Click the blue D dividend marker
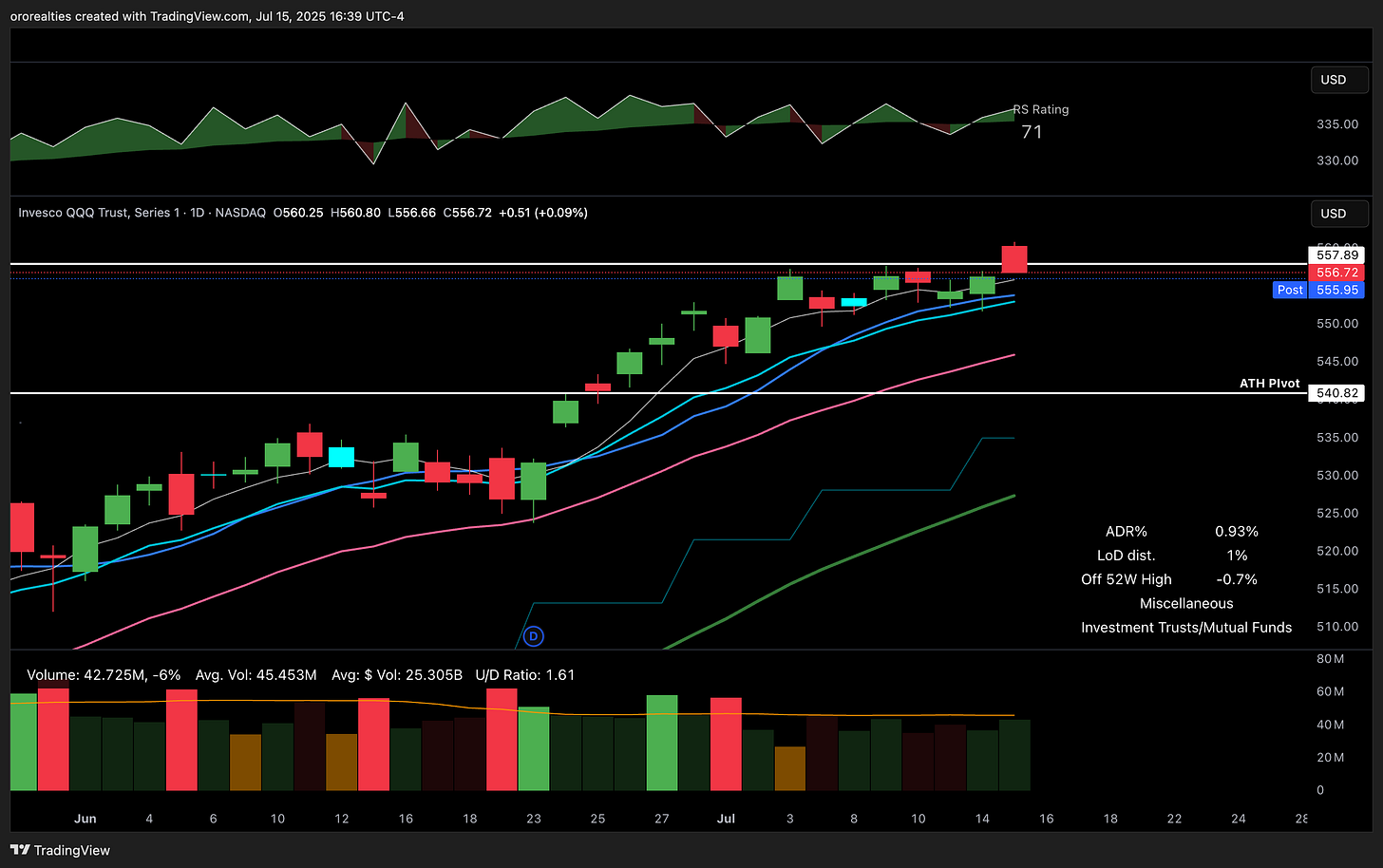 tap(534, 636)
